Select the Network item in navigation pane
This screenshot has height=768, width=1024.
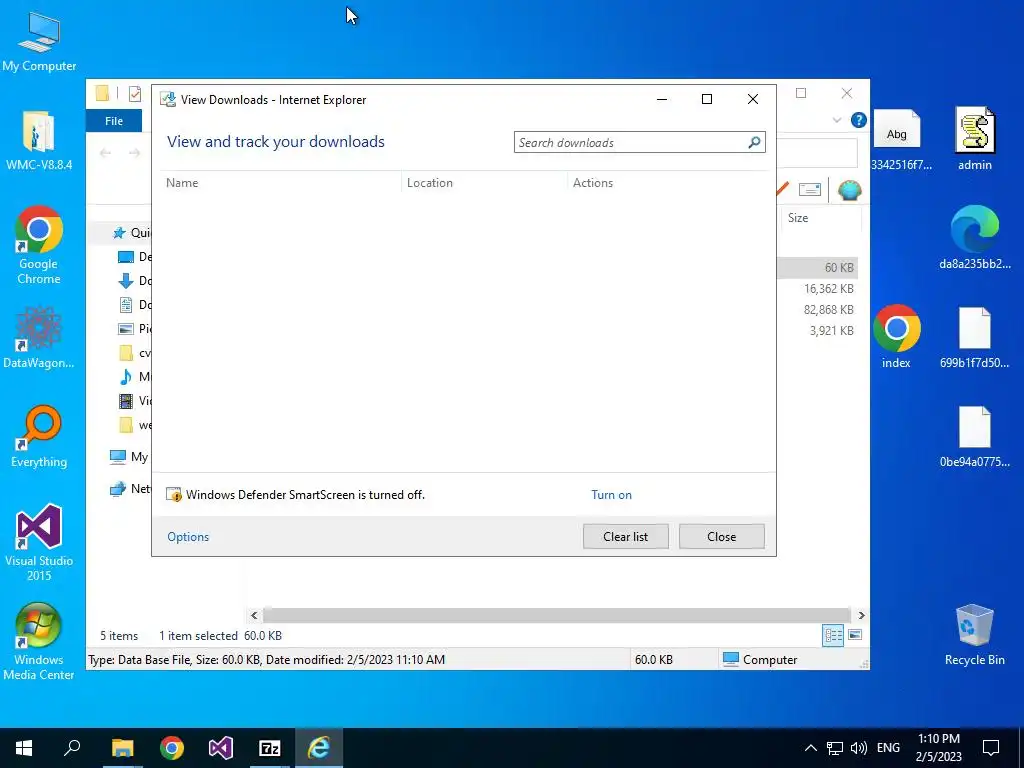130,488
